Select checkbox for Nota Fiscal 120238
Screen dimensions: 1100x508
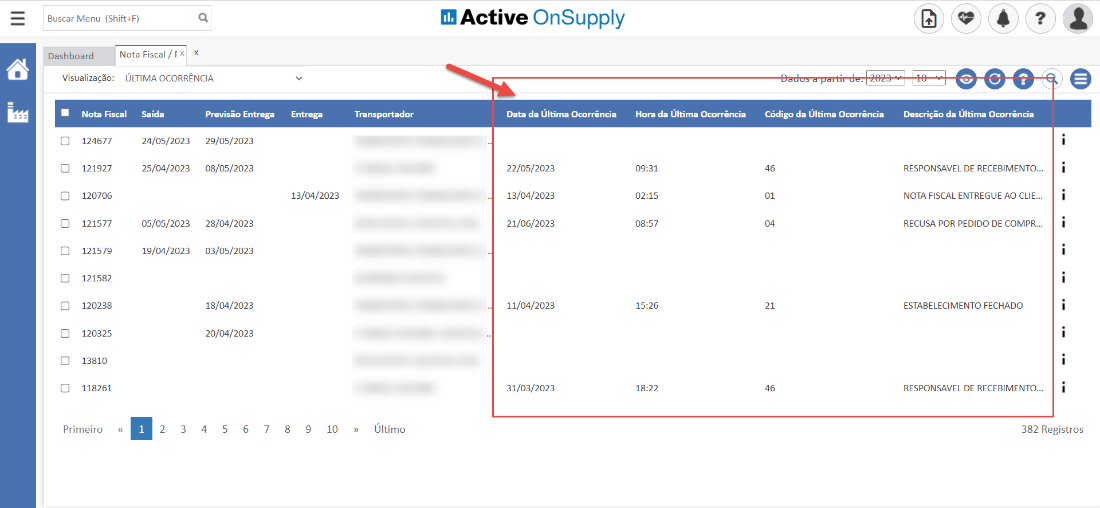pyautogui.click(x=65, y=306)
